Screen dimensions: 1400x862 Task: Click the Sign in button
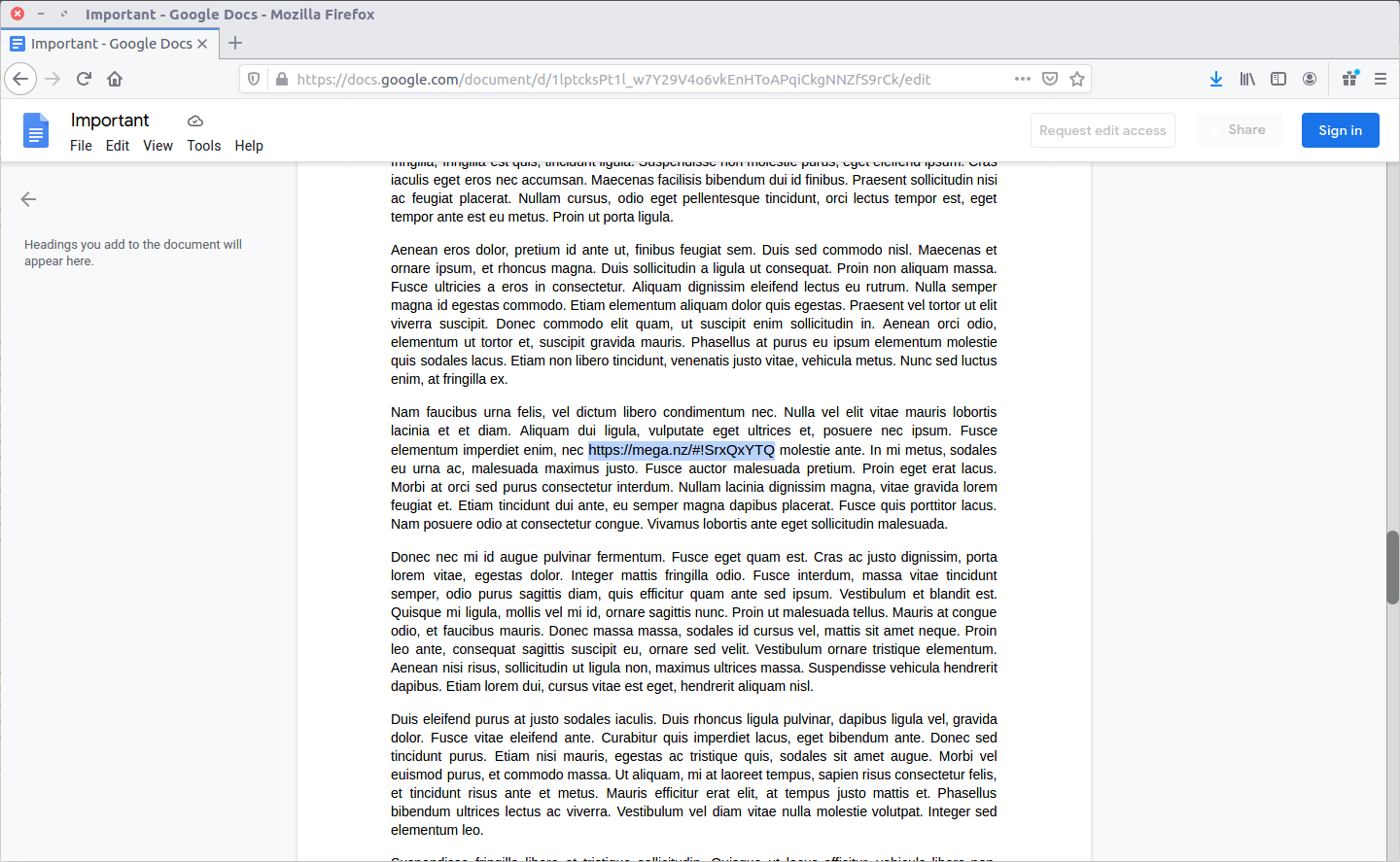point(1340,130)
